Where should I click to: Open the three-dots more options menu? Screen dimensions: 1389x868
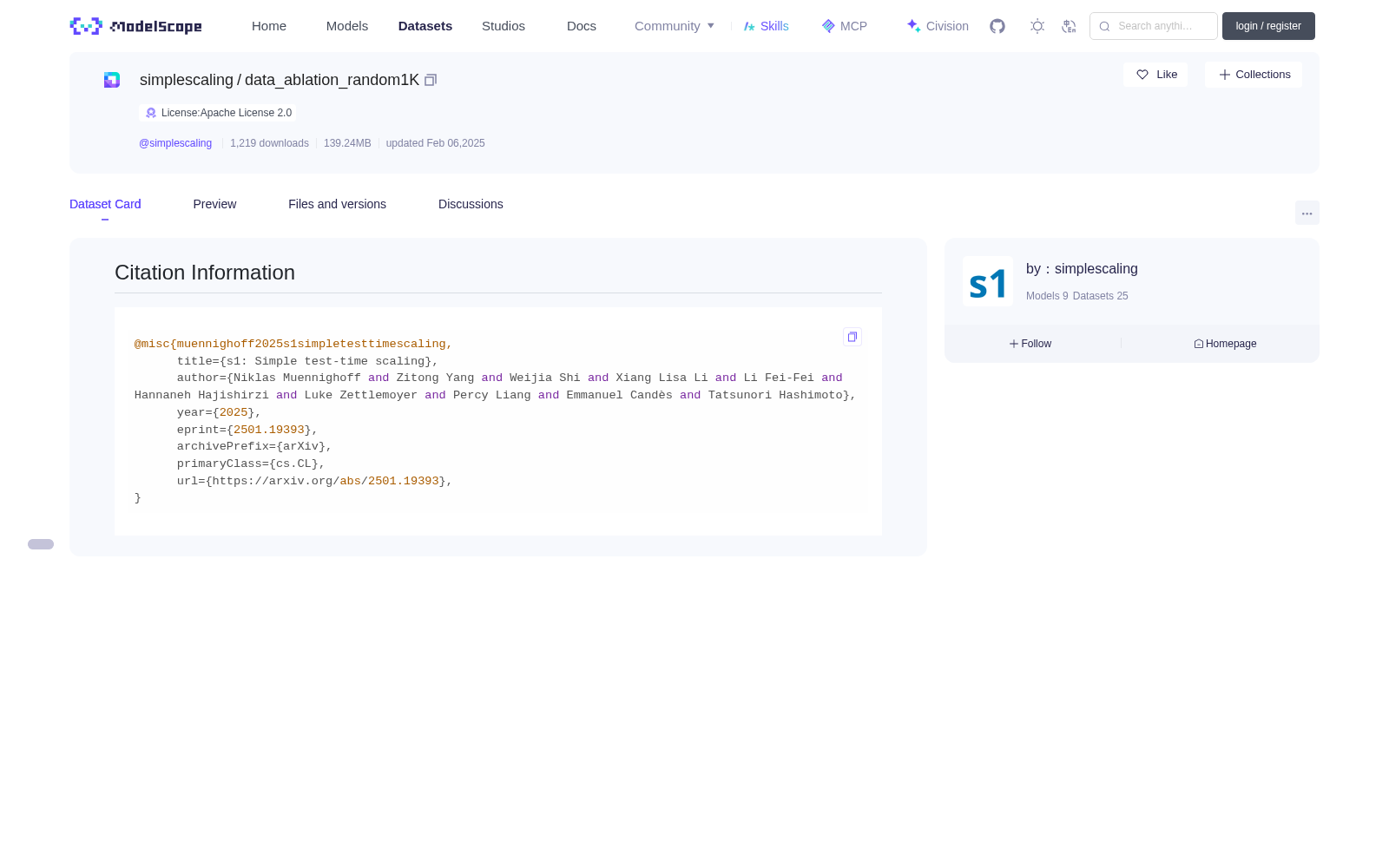tap(1307, 213)
